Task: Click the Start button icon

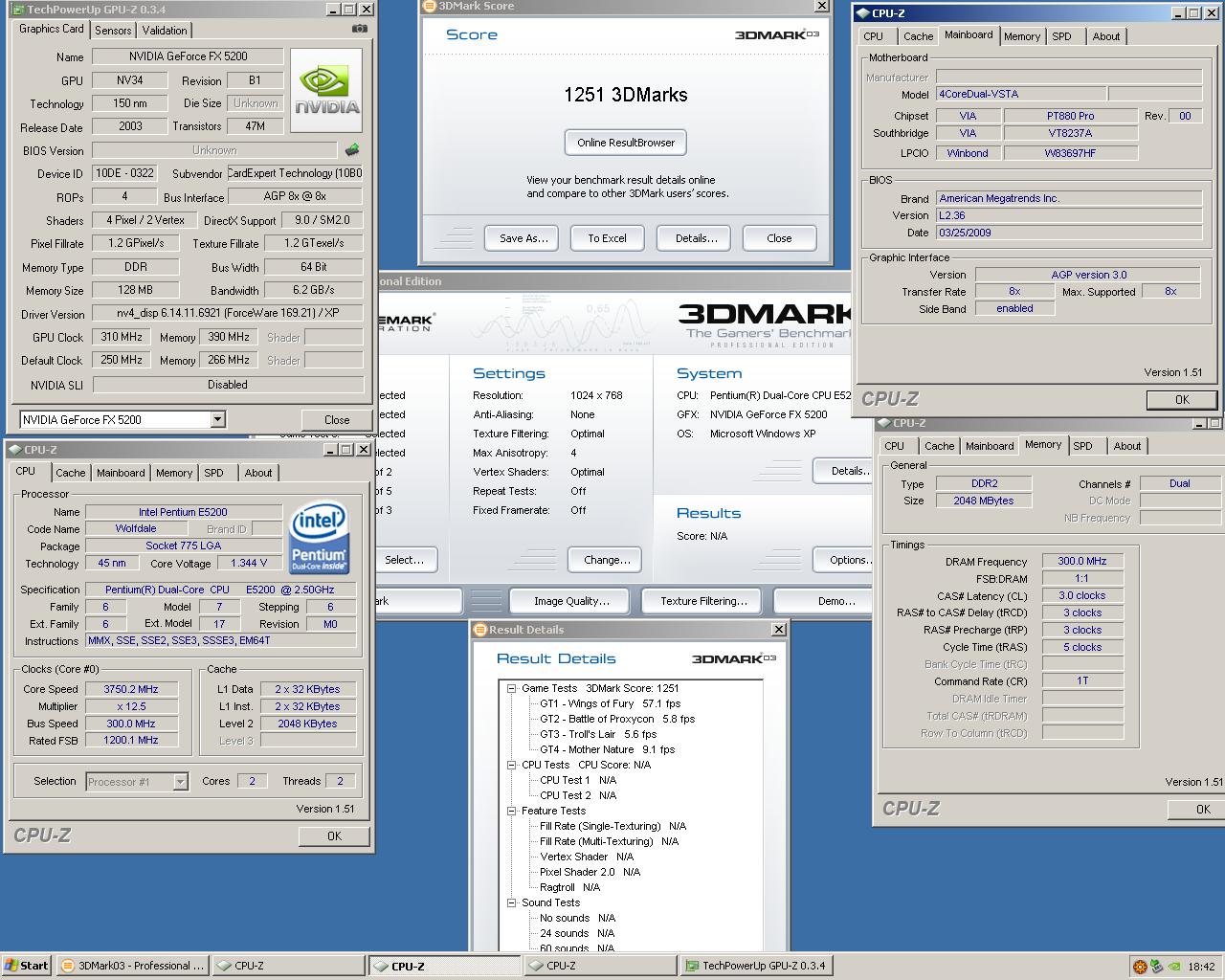Action: [x=11, y=966]
